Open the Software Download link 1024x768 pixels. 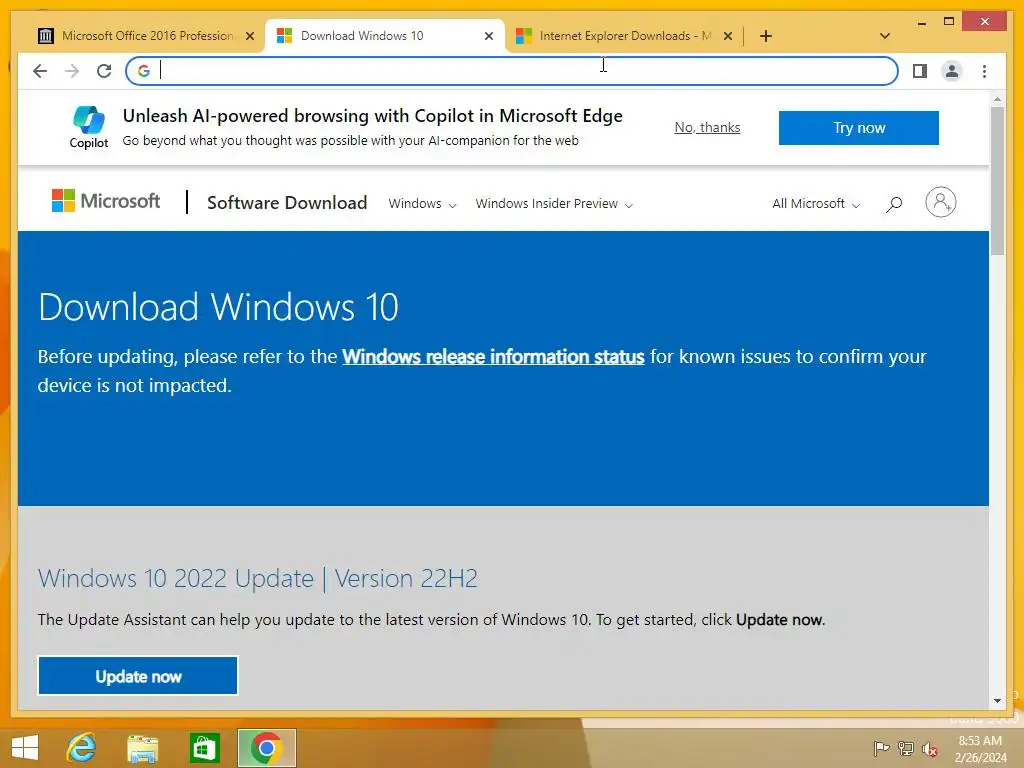(287, 202)
